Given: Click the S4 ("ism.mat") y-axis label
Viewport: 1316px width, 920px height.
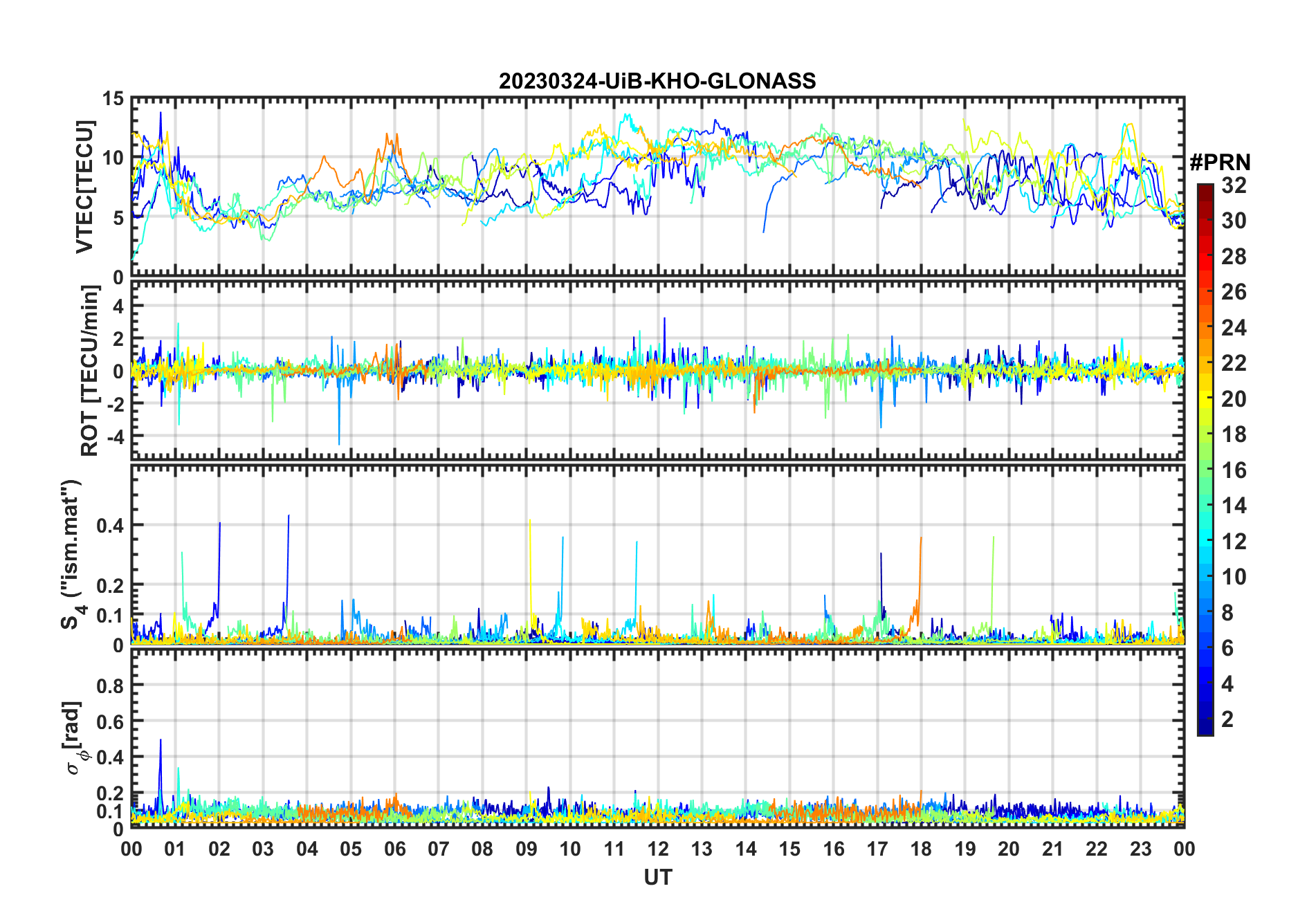Looking at the screenshot, I should point(72,554).
